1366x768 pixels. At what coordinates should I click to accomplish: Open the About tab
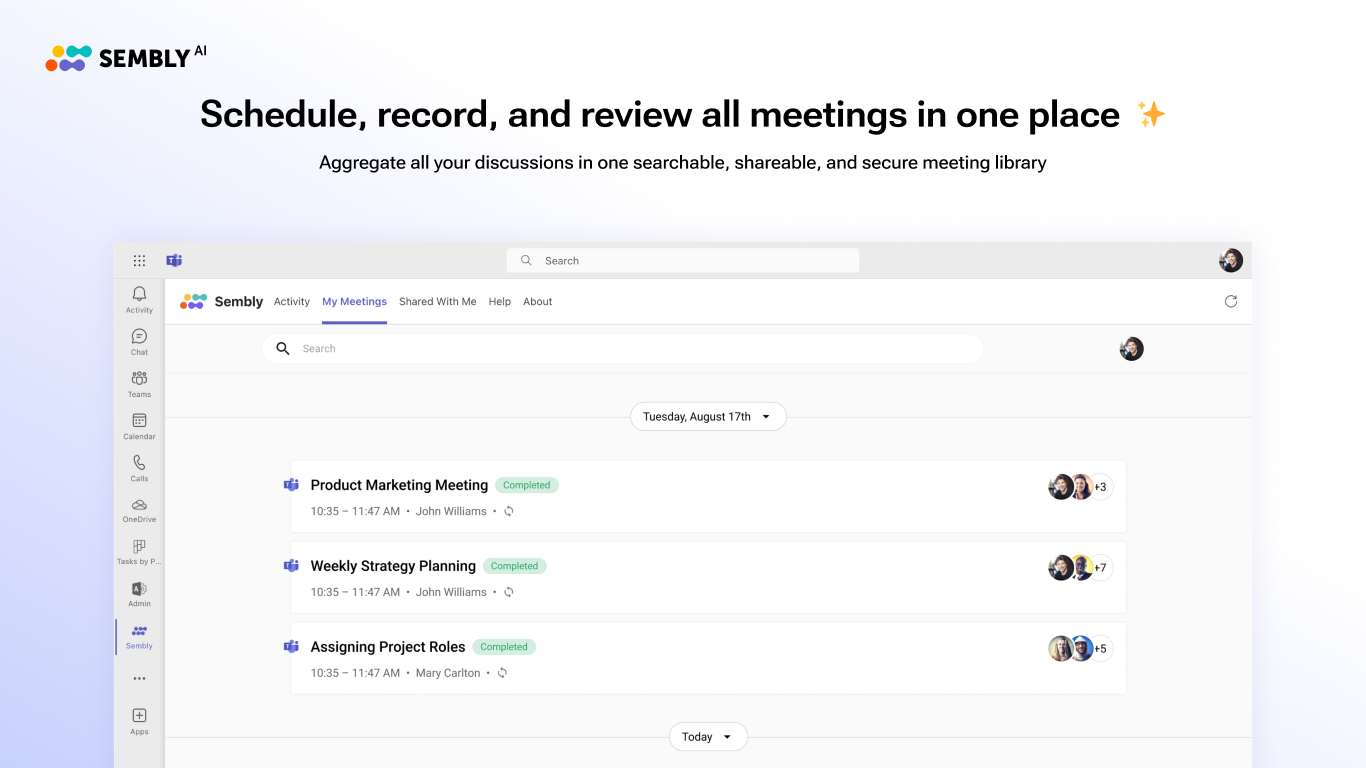click(x=538, y=302)
